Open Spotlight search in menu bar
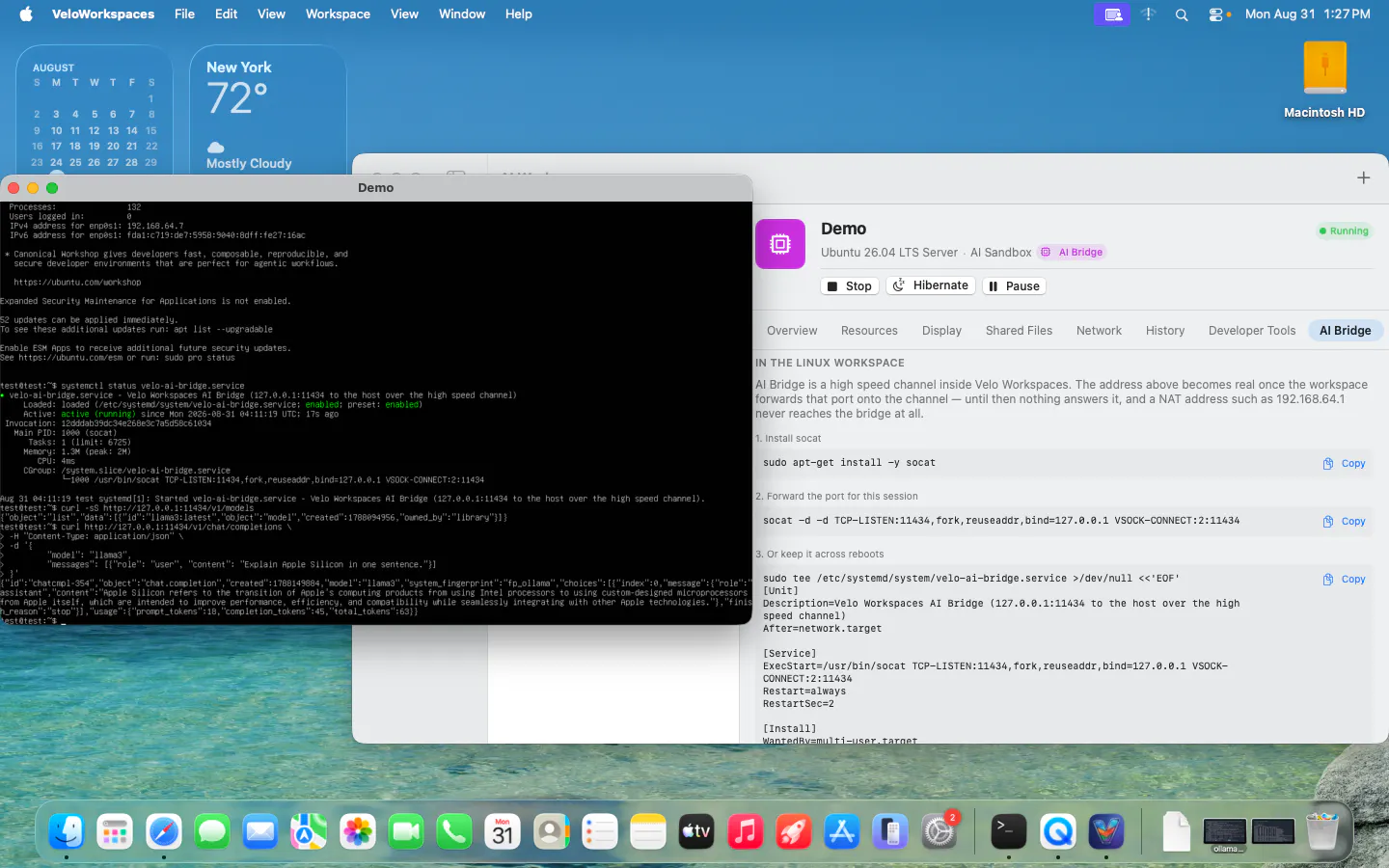1389x868 pixels. [x=1182, y=14]
